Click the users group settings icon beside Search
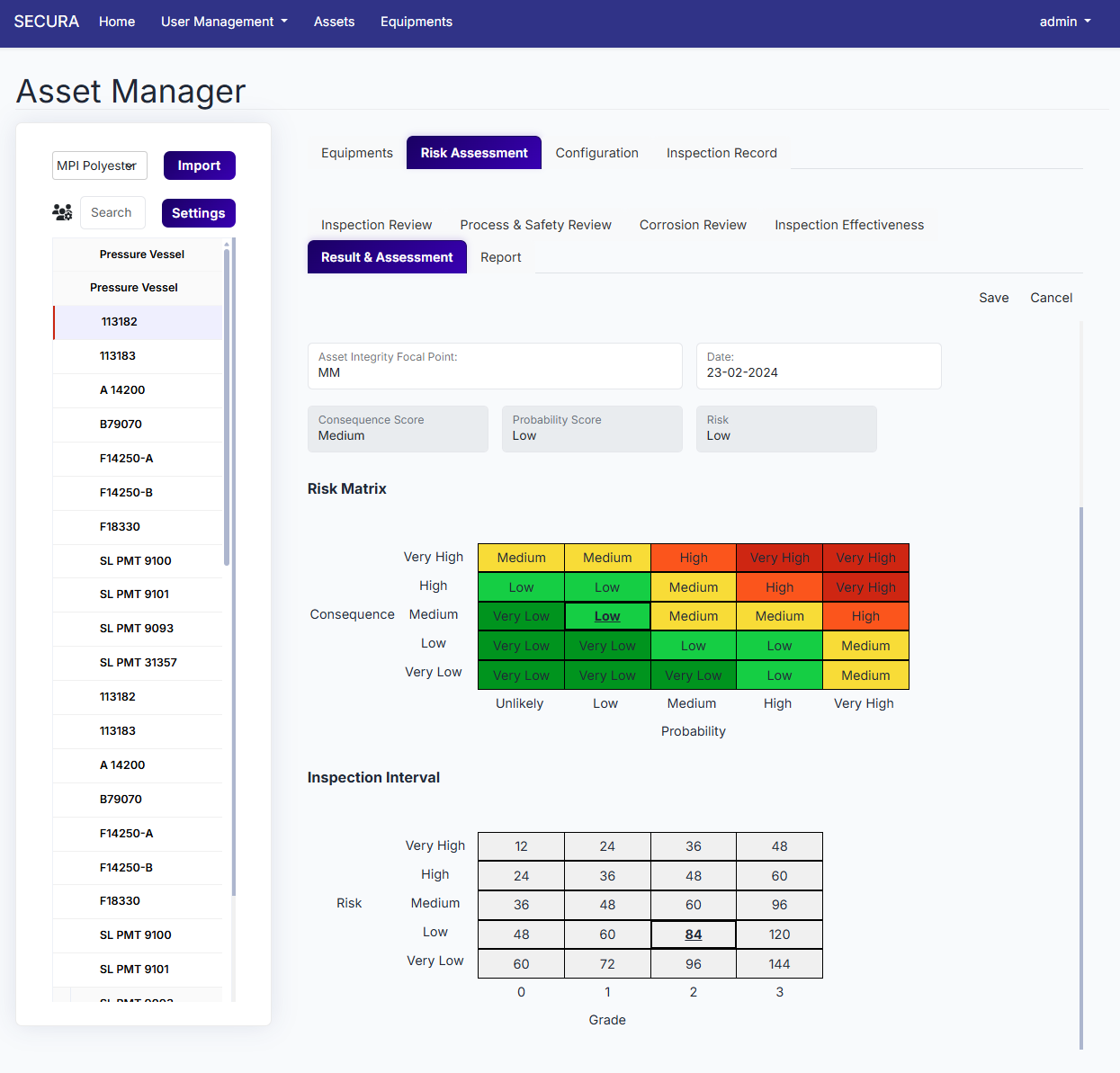The image size is (1120, 1073). (62, 212)
